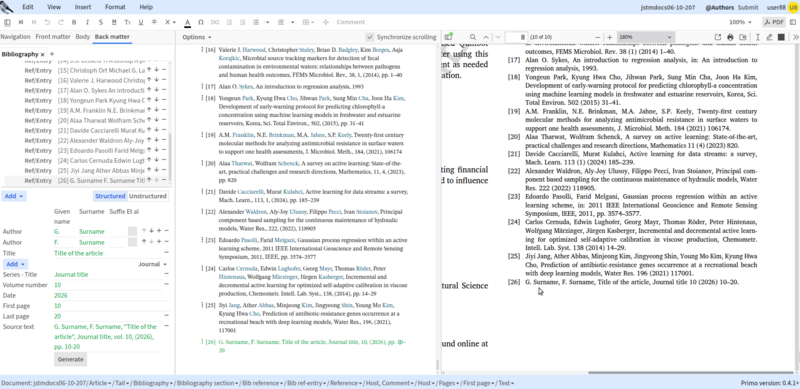
Task: Click the undo arrow in the toolbar
Action: coord(47,22)
